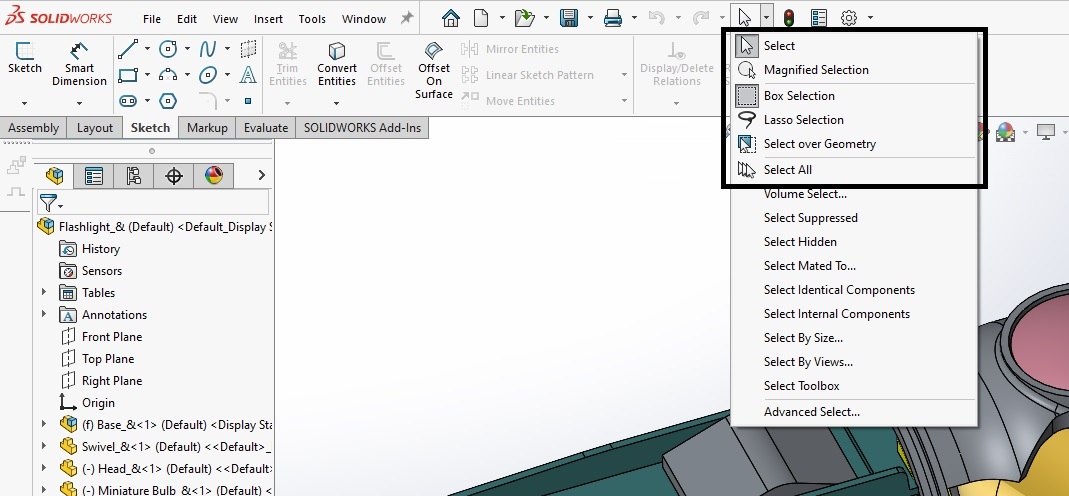Pin the menu bar with pushpin
Viewport: 1069px width, 496px height.
(407, 18)
